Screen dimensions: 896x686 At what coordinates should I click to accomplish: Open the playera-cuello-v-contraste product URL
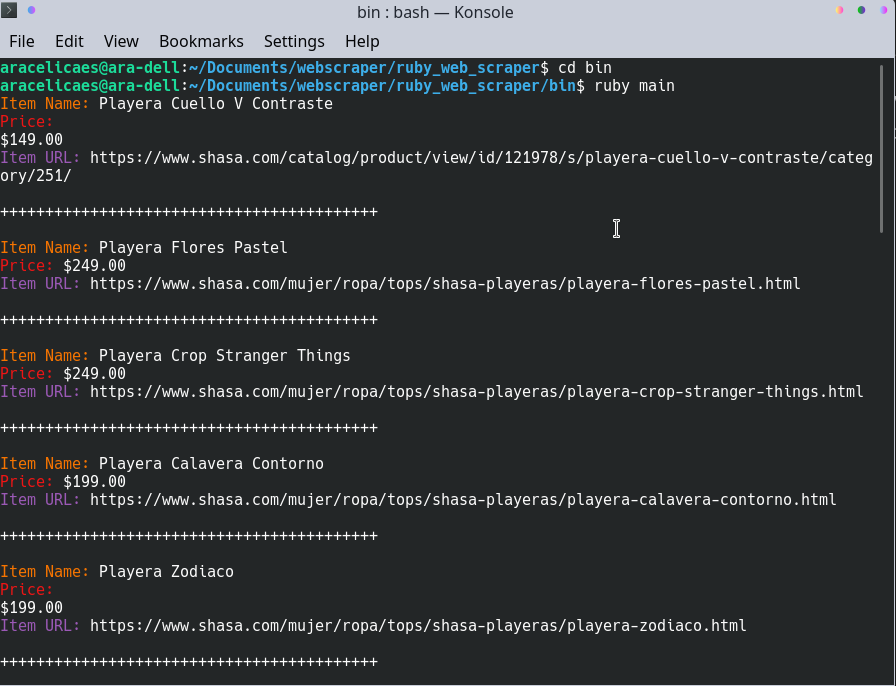point(480,157)
